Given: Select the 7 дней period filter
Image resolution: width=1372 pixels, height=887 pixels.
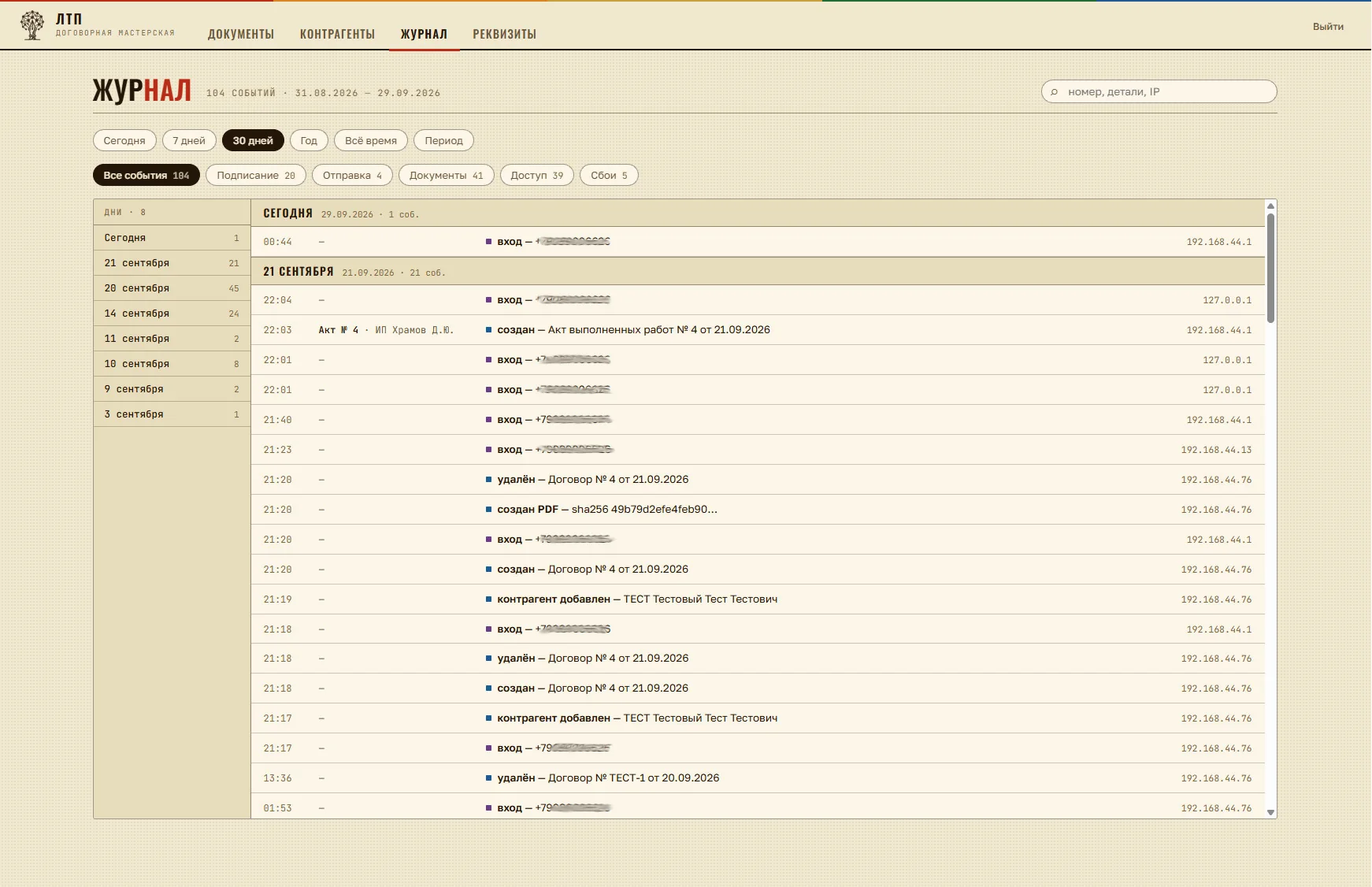Looking at the screenshot, I should point(189,140).
